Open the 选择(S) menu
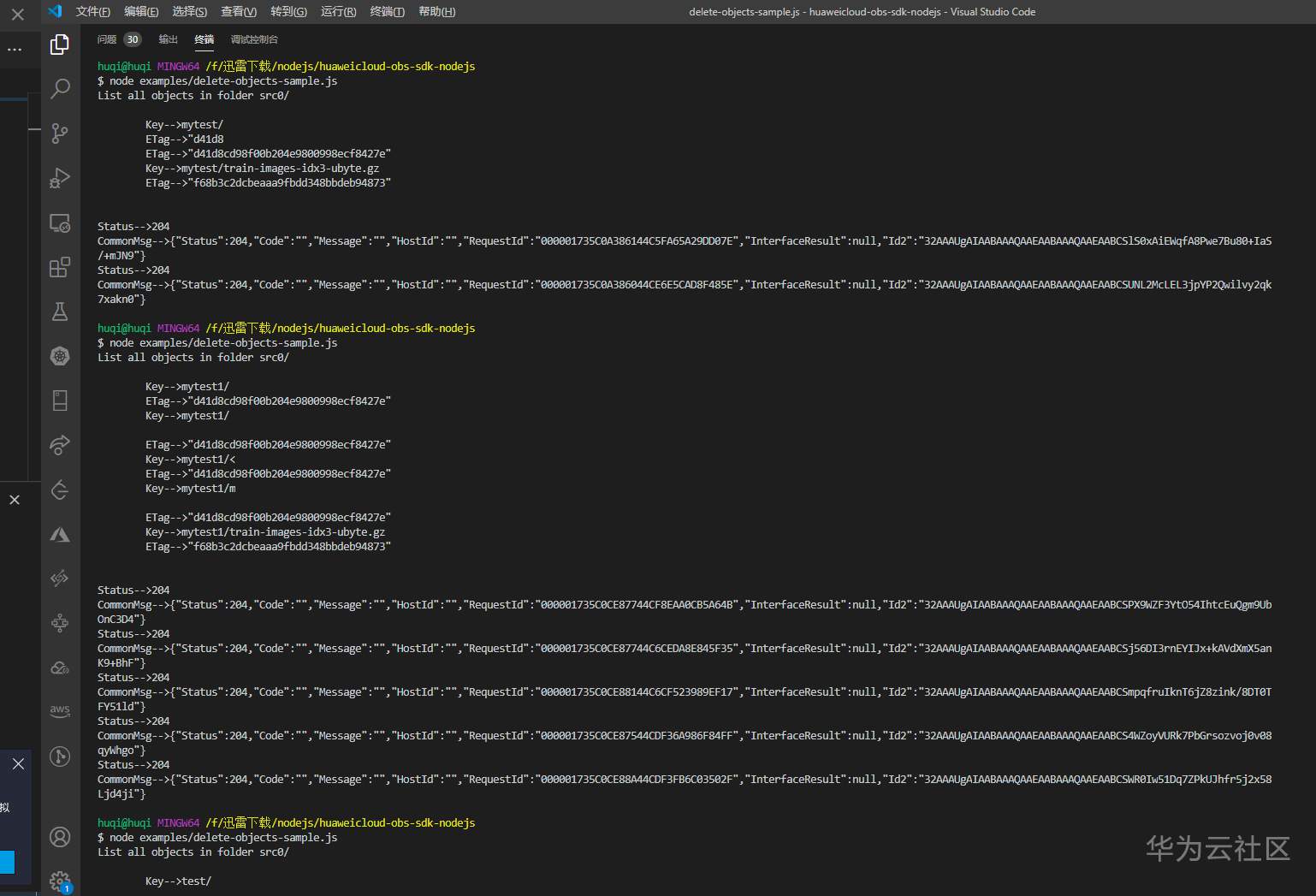This screenshot has width=1316, height=896. click(190, 12)
